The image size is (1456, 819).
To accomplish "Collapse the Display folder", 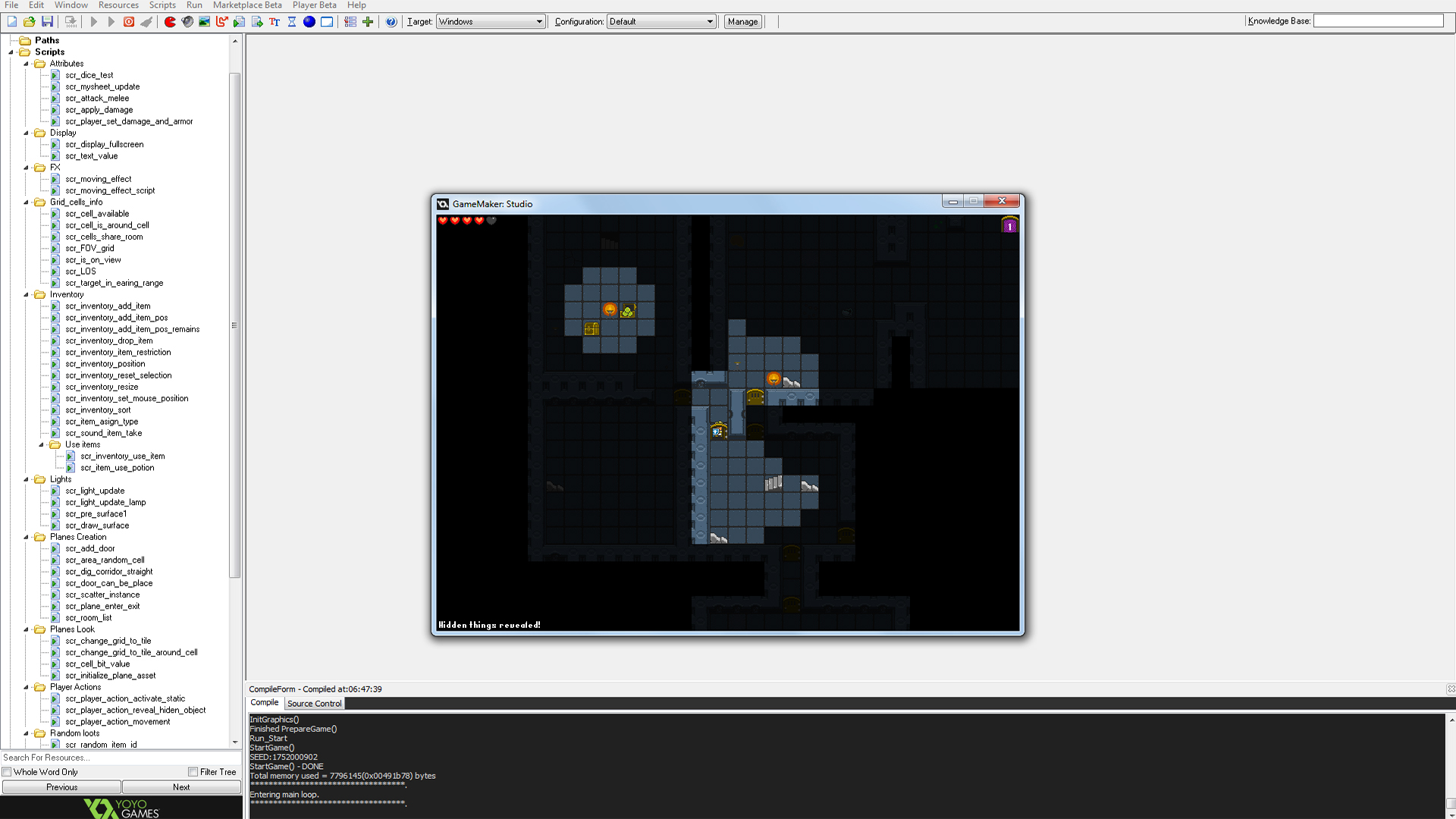I will pyautogui.click(x=26, y=133).
